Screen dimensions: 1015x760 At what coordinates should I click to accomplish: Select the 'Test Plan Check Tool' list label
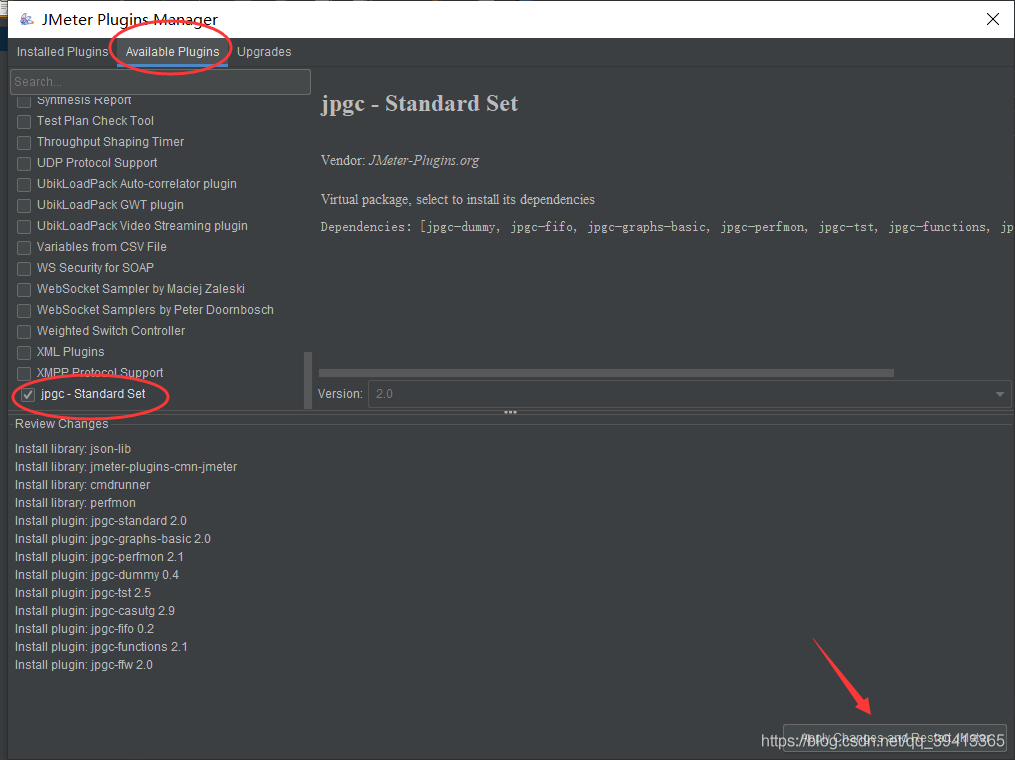point(95,120)
